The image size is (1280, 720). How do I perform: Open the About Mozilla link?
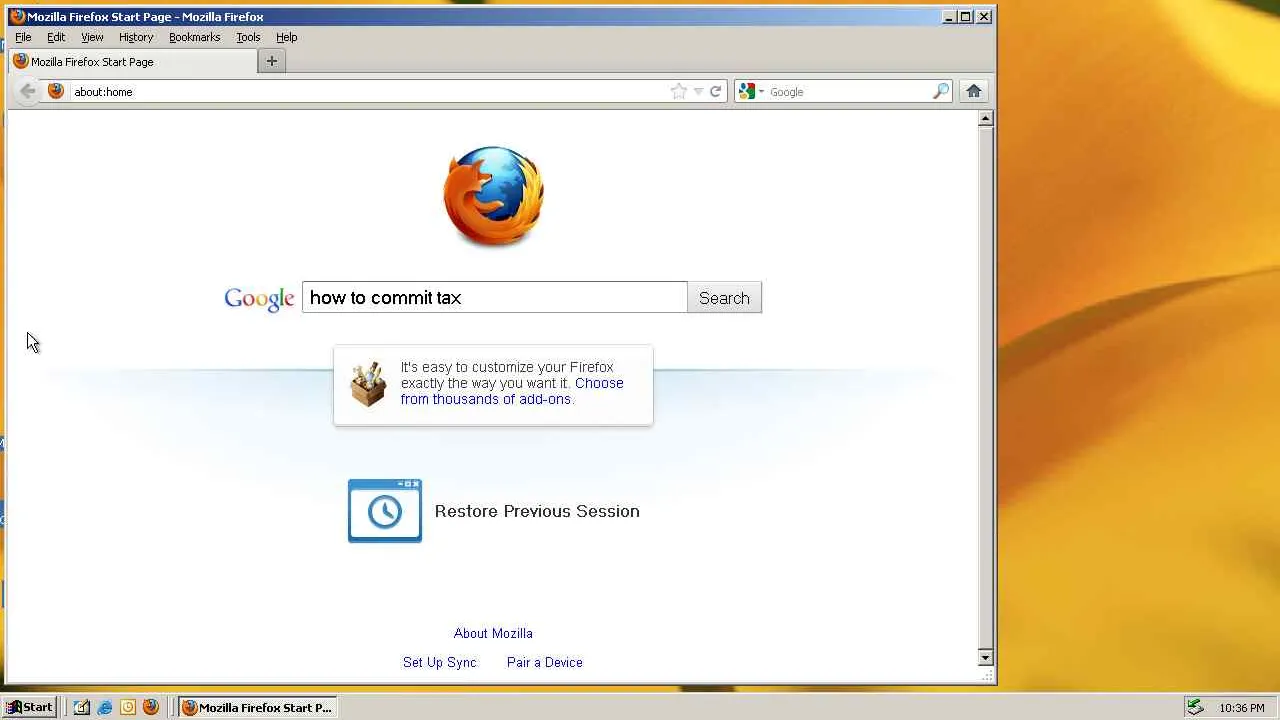coord(493,633)
